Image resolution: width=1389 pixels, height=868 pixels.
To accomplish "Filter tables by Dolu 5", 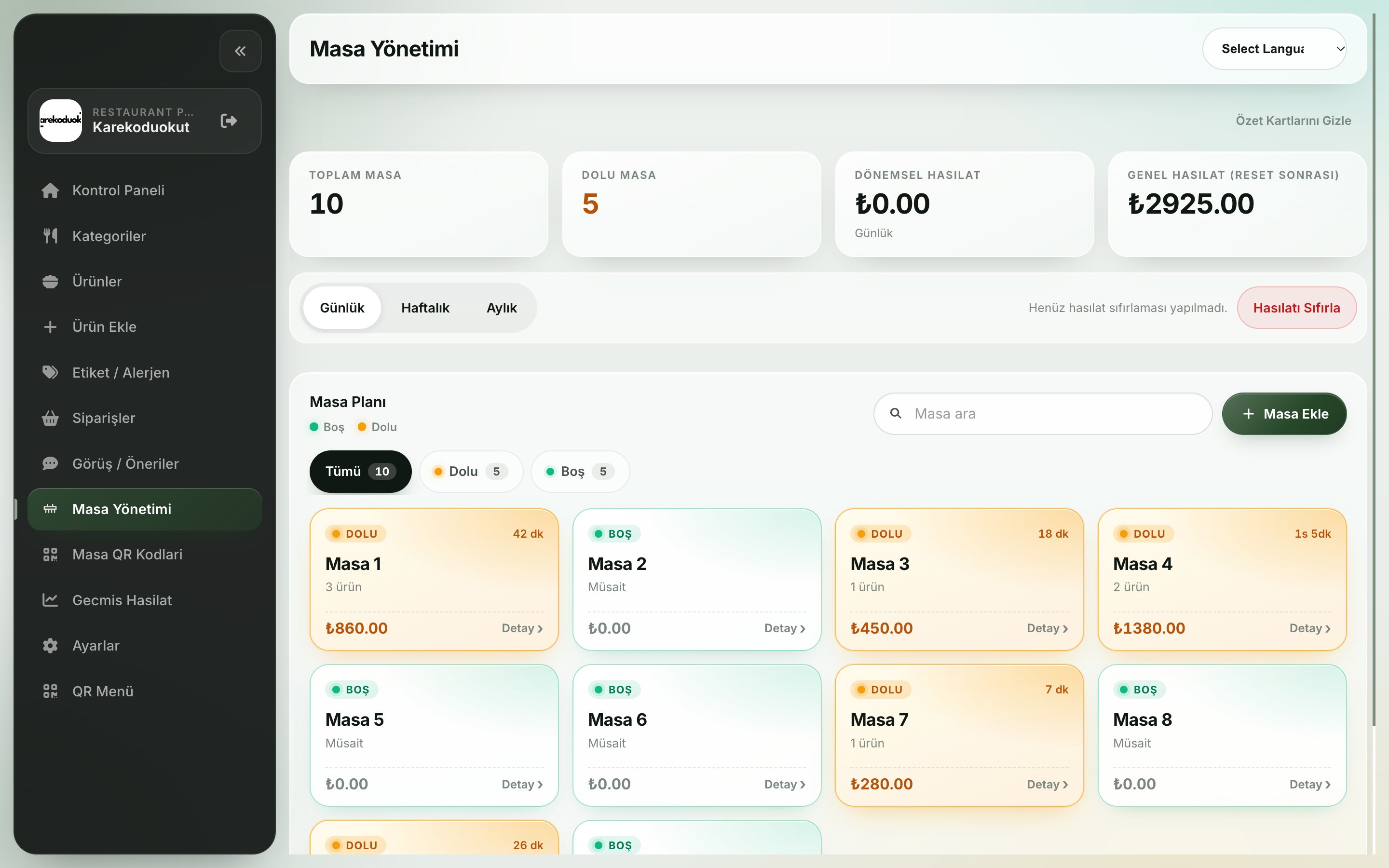I will tap(471, 471).
